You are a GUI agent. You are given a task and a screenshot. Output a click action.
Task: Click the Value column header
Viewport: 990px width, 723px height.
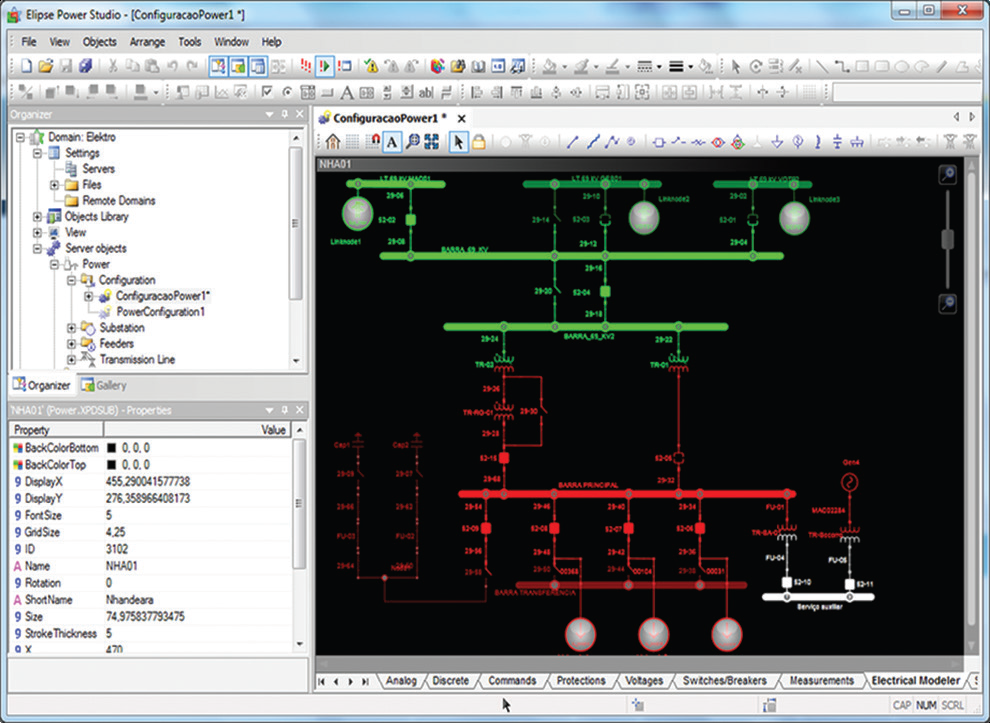[x=198, y=430]
